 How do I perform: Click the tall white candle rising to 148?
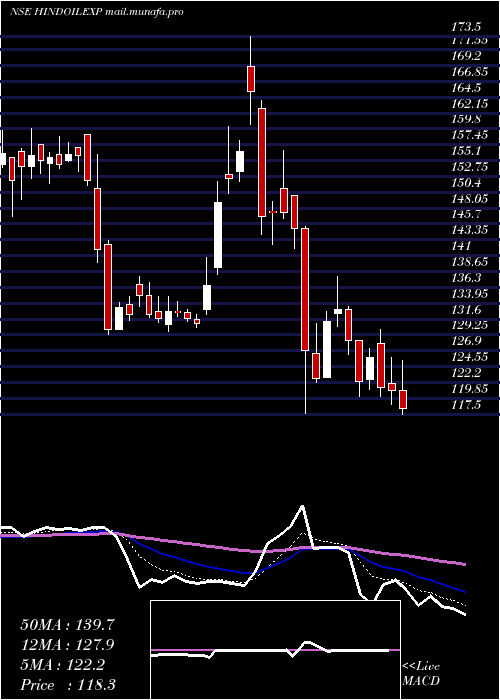[x=218, y=235]
